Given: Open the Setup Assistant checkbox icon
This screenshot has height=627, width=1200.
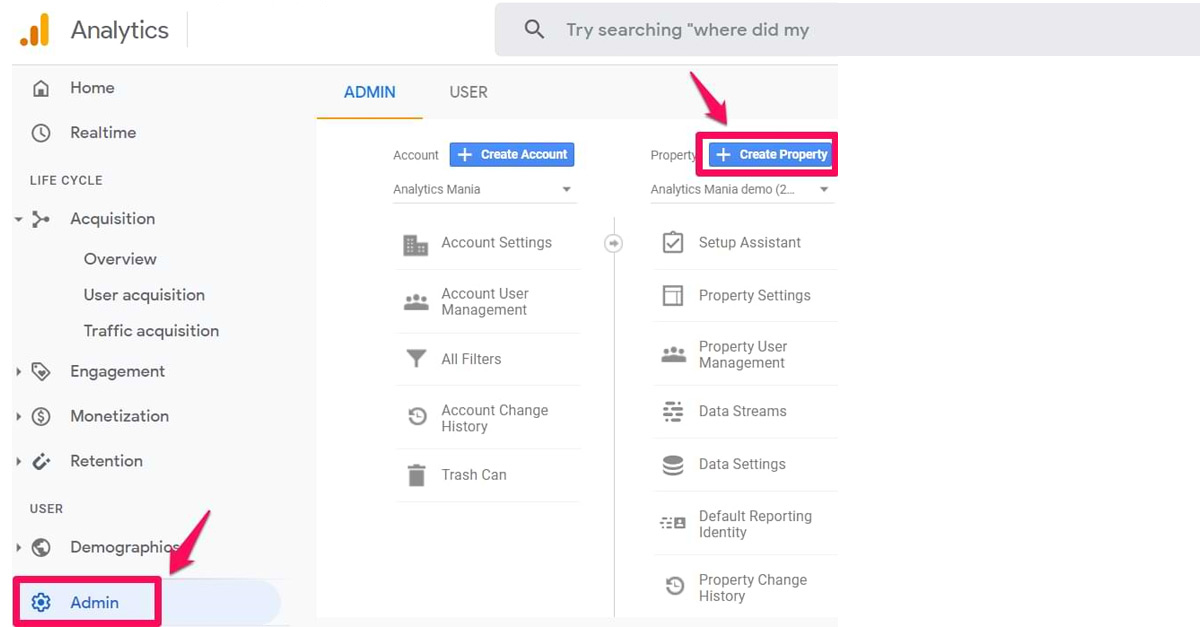Looking at the screenshot, I should tap(673, 242).
